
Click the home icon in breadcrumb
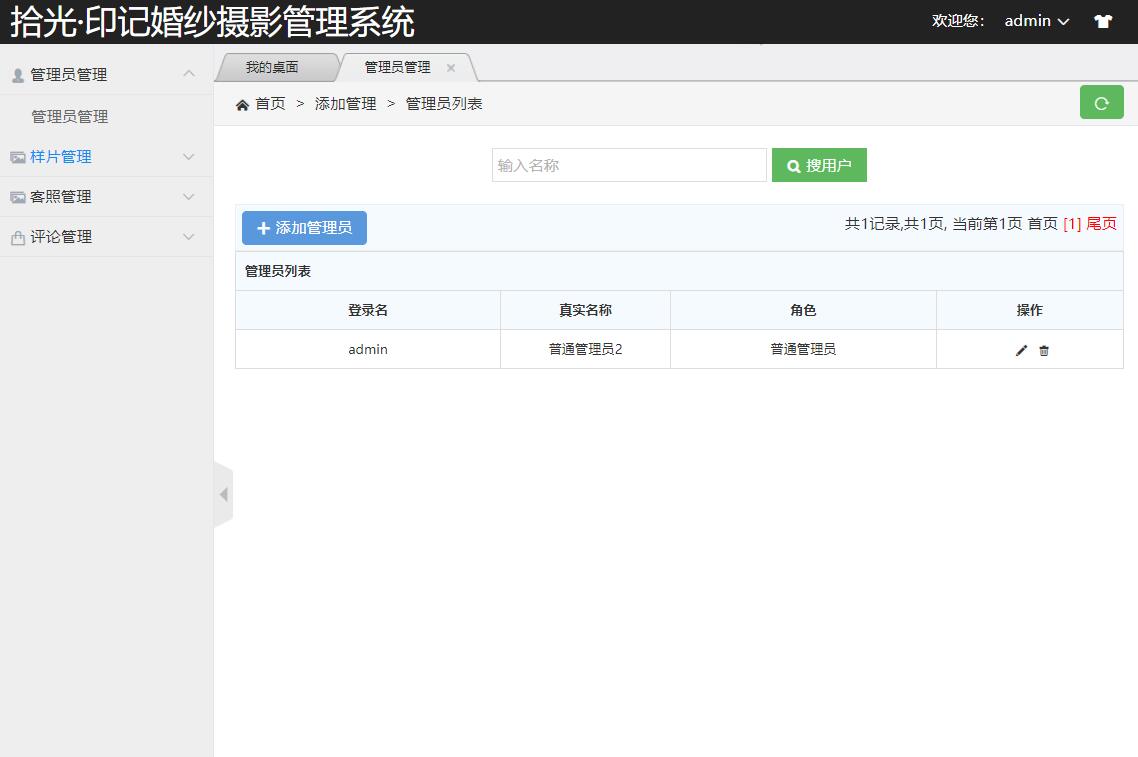tap(242, 105)
